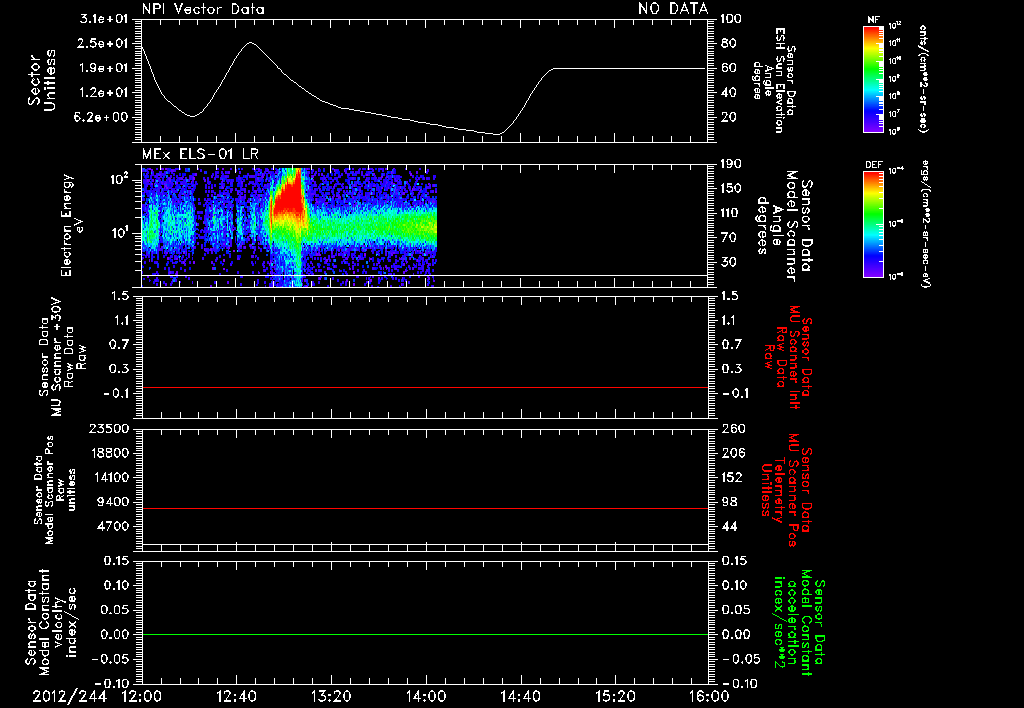
Task: Click the '2.5e+01' sector tick value
Action: (x=104, y=44)
